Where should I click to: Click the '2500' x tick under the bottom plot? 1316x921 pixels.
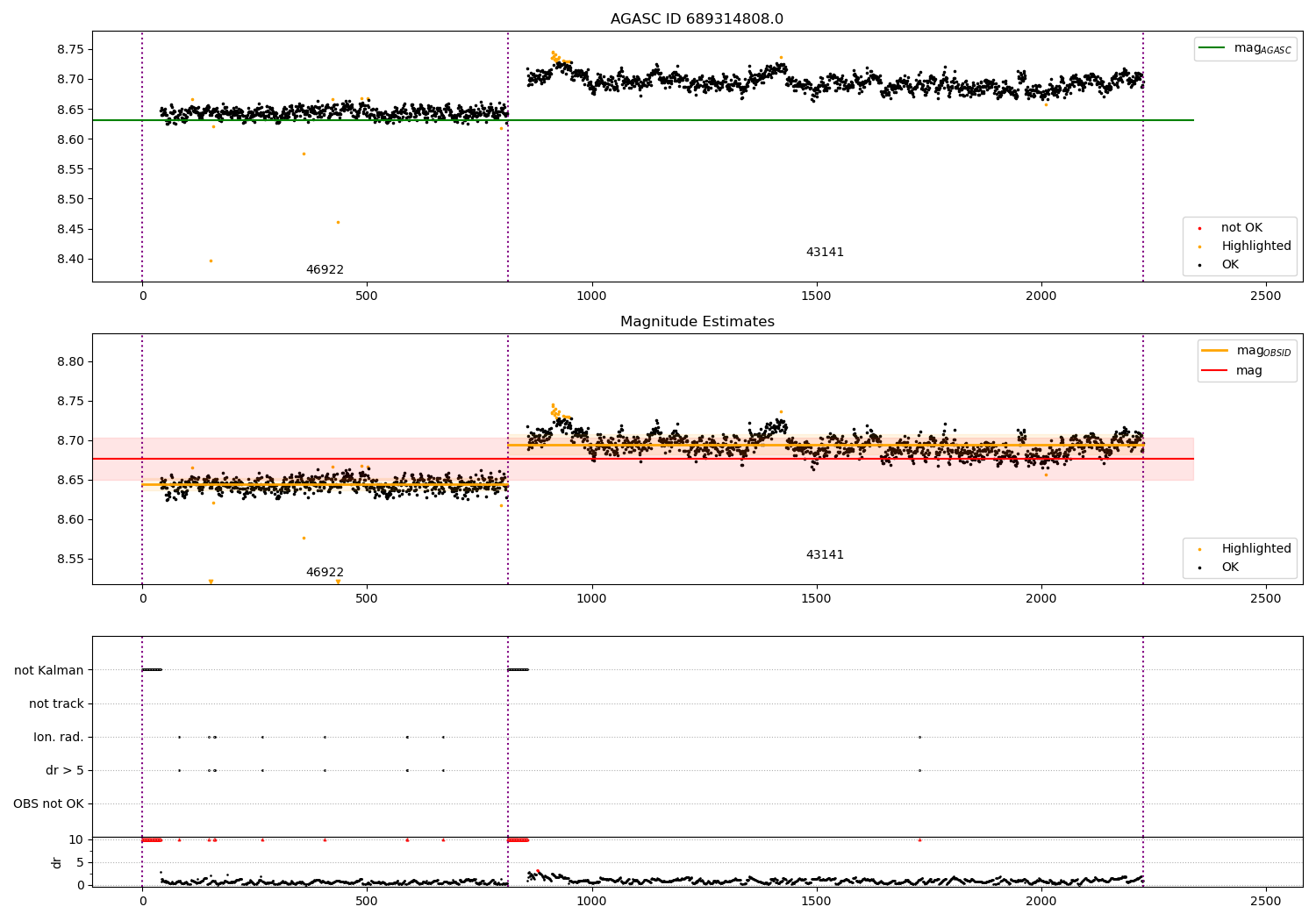(1265, 901)
